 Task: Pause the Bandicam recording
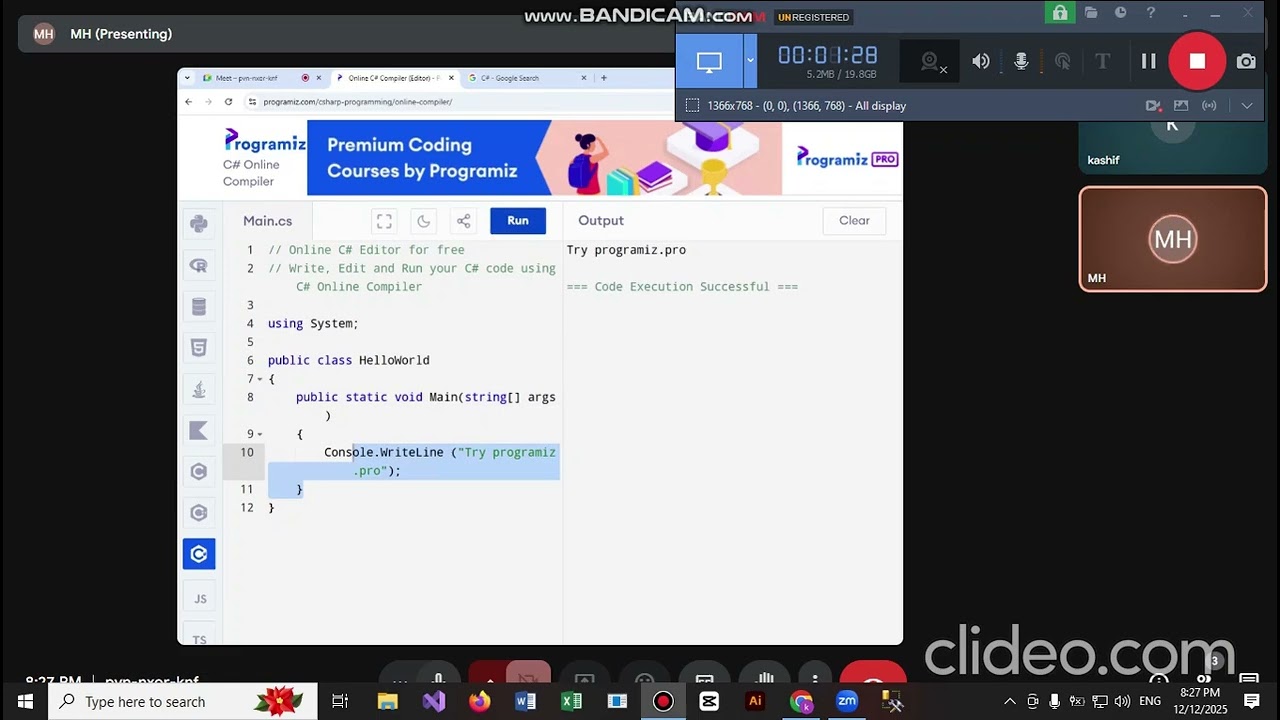(1149, 61)
